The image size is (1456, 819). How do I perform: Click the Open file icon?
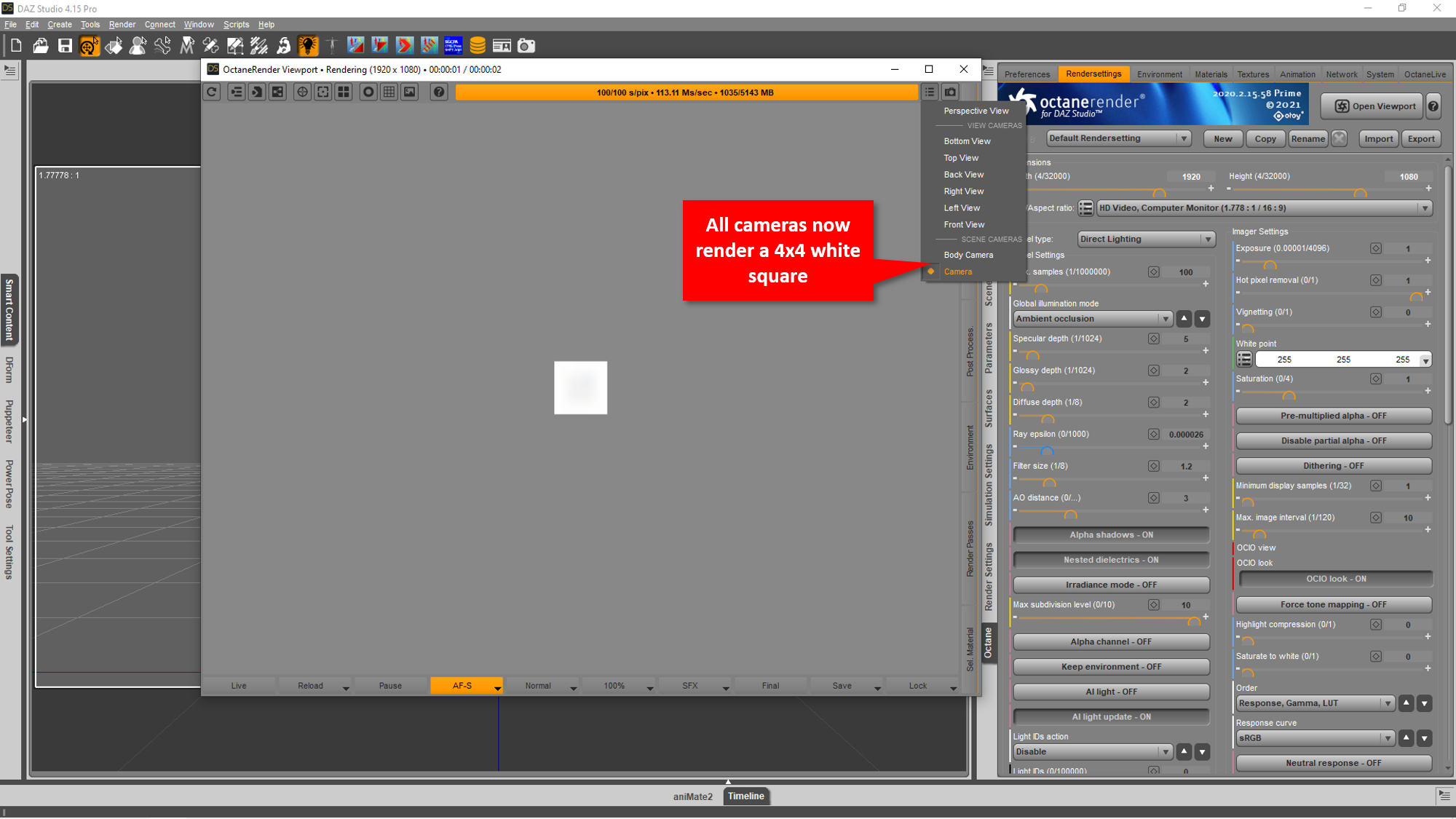pyautogui.click(x=41, y=46)
